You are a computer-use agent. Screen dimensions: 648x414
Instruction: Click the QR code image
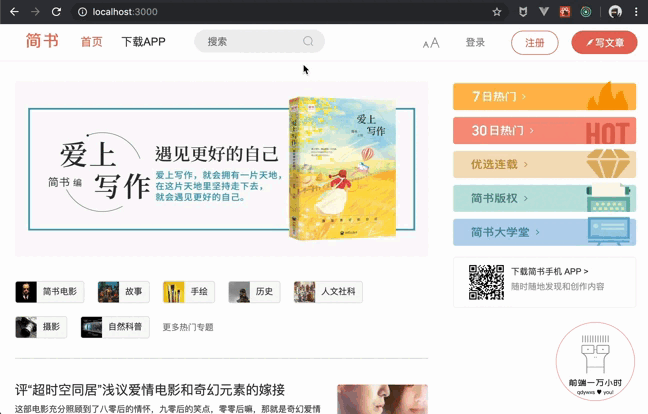[486, 282]
